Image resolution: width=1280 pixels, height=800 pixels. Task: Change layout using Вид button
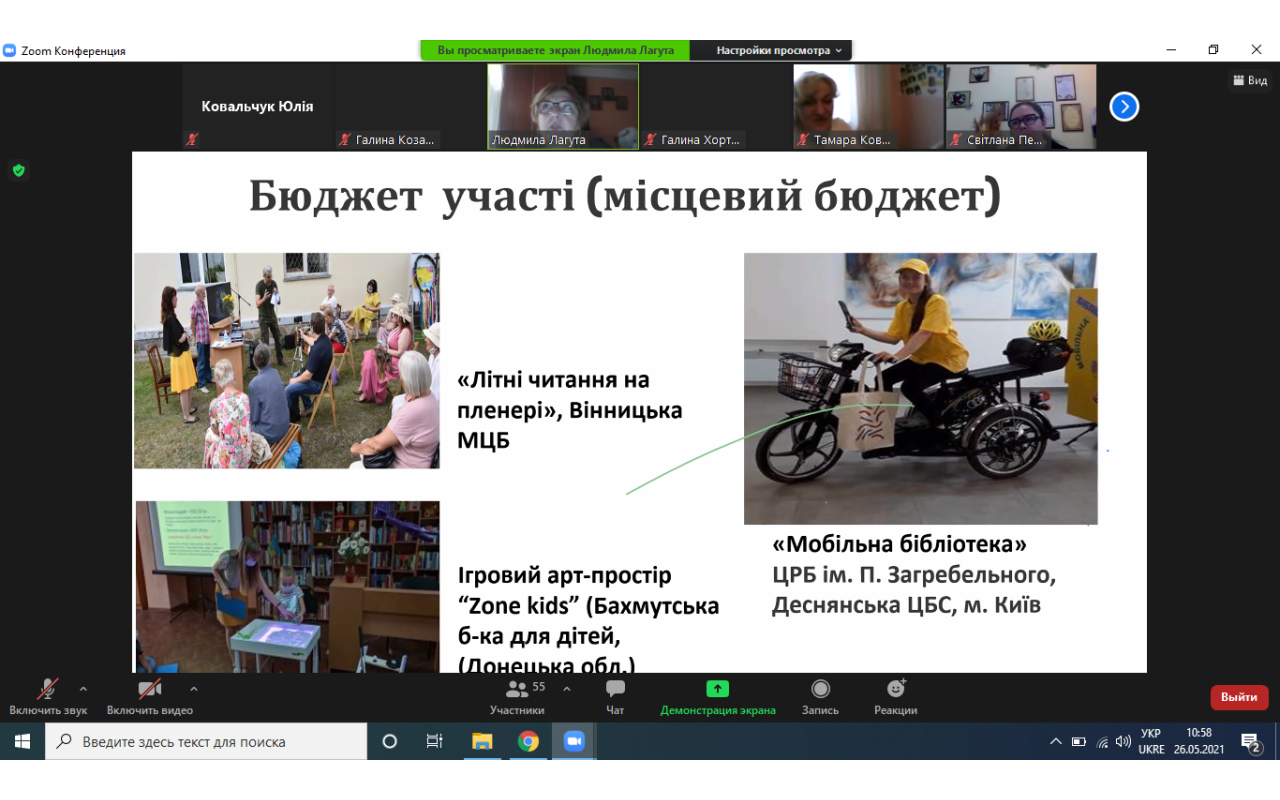[x=1250, y=81]
